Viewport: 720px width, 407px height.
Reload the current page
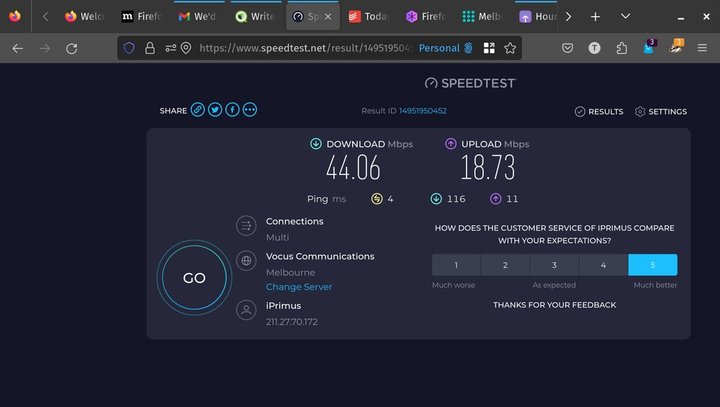coord(72,48)
